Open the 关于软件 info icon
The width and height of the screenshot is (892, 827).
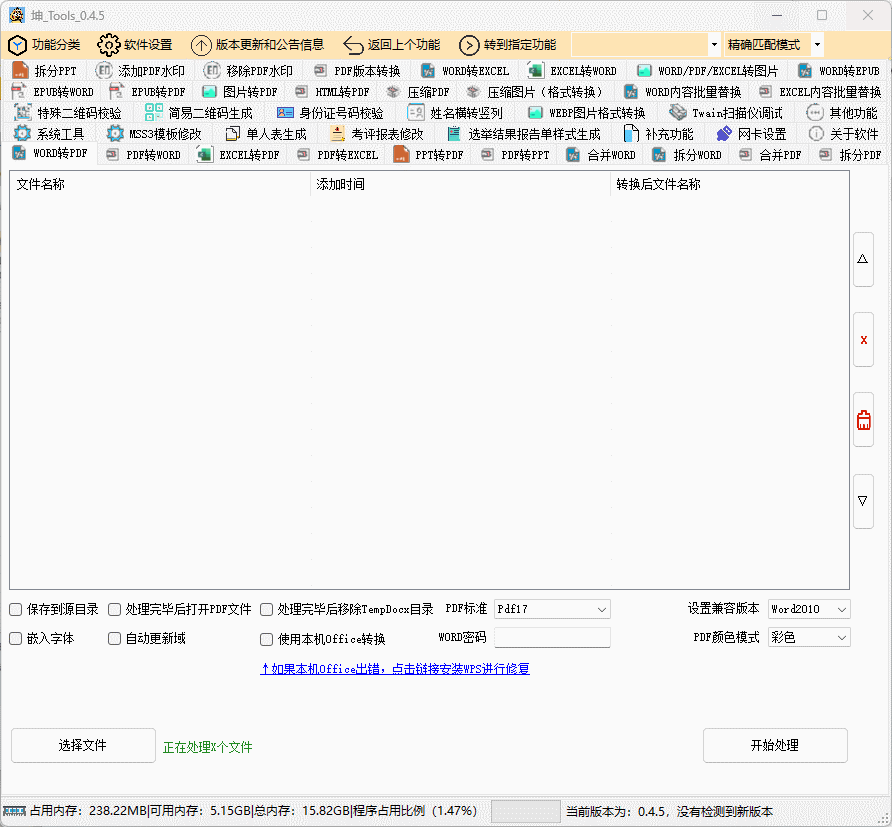816,134
